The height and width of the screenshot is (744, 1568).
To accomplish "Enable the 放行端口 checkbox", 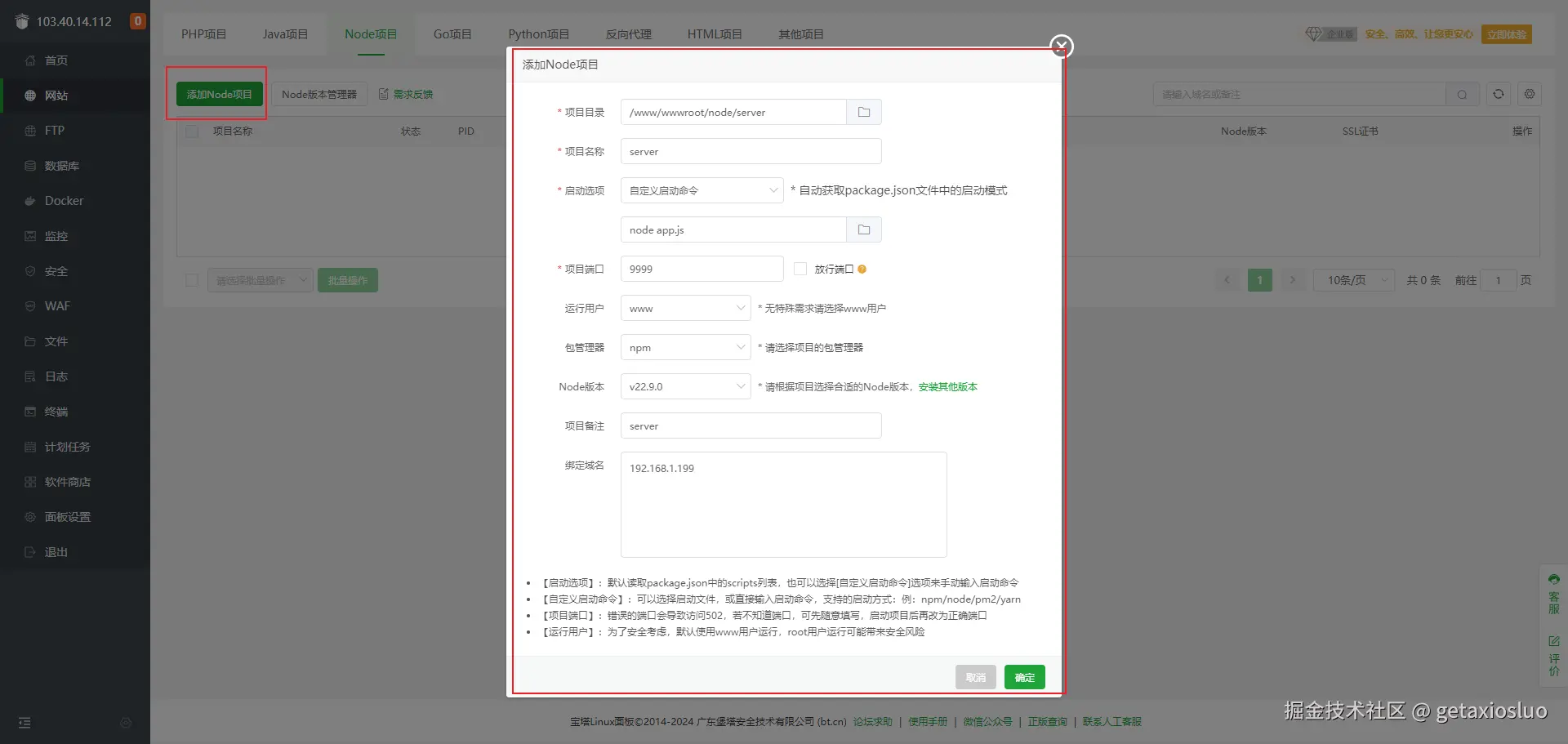I will point(800,269).
